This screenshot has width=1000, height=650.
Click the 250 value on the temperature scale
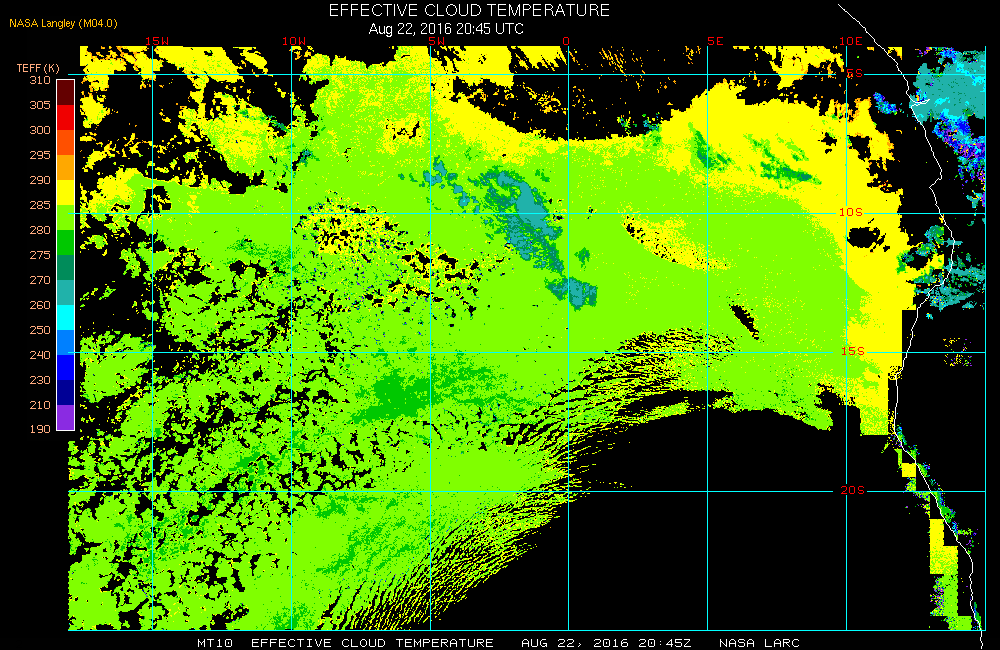[x=40, y=330]
